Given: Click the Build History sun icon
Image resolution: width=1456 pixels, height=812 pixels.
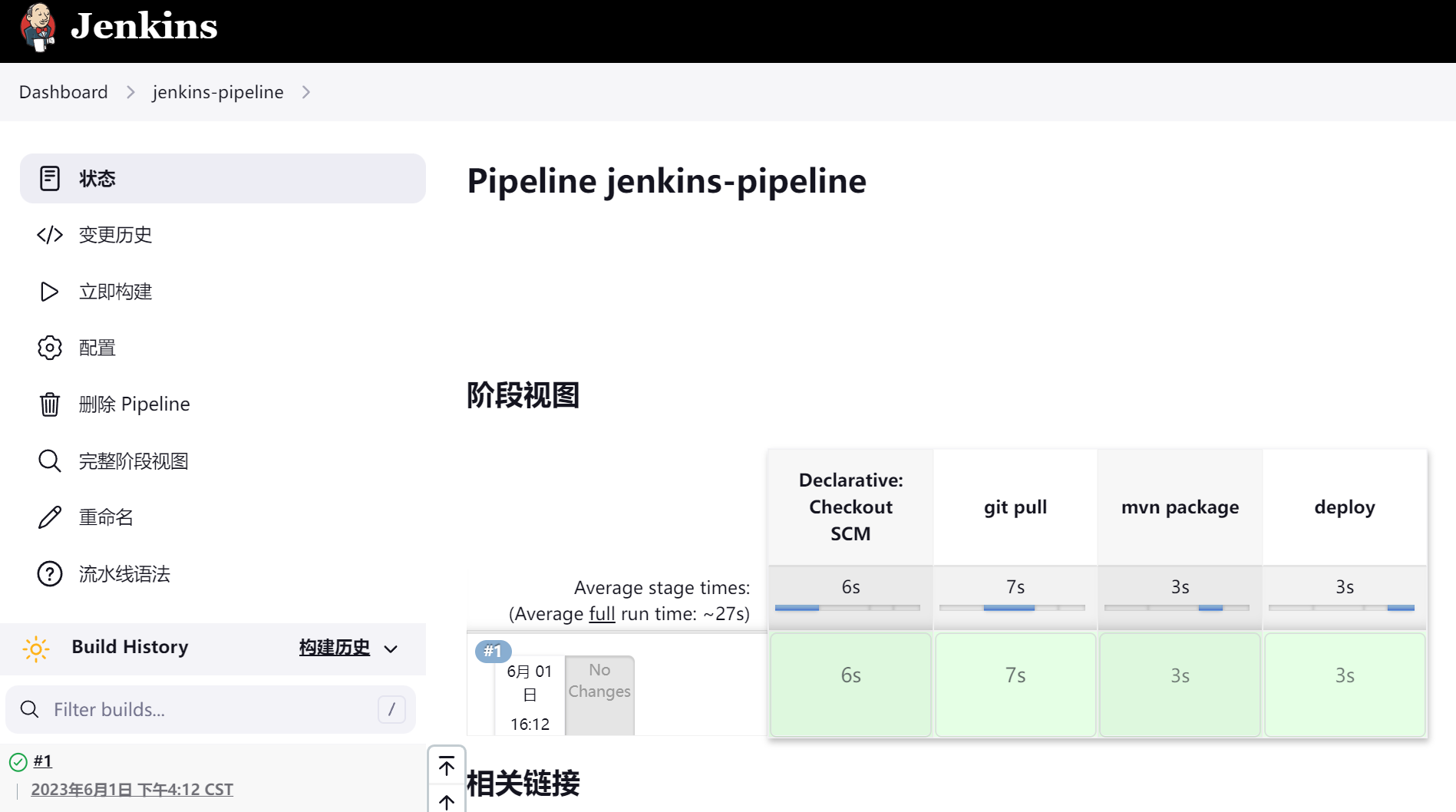Looking at the screenshot, I should (36, 649).
